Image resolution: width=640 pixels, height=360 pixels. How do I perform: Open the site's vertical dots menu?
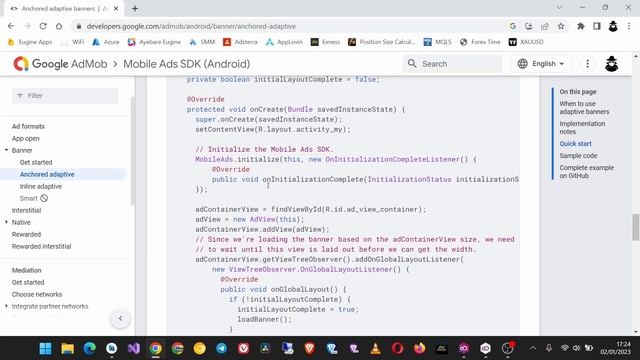(587, 64)
